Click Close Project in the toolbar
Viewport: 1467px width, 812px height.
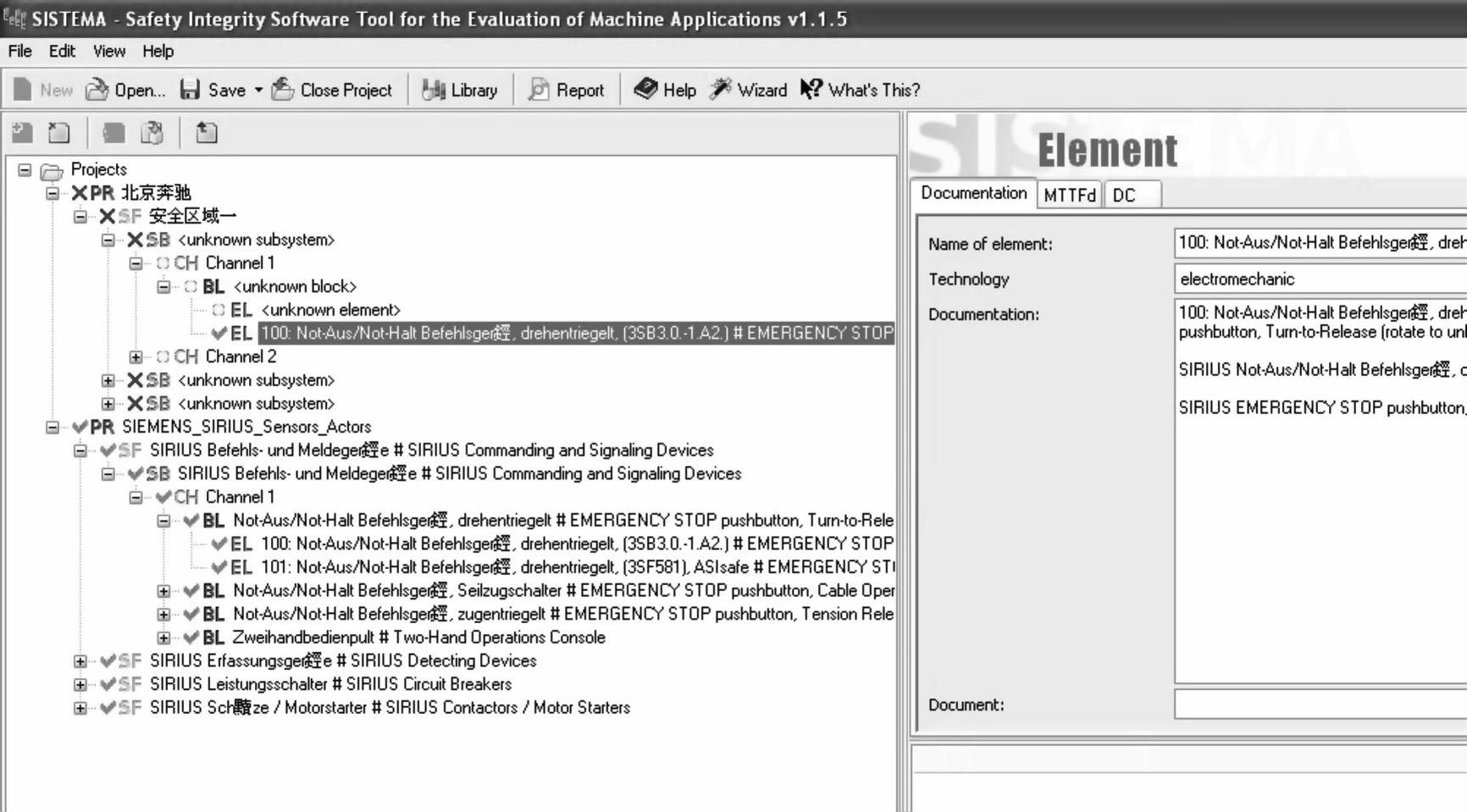click(332, 90)
